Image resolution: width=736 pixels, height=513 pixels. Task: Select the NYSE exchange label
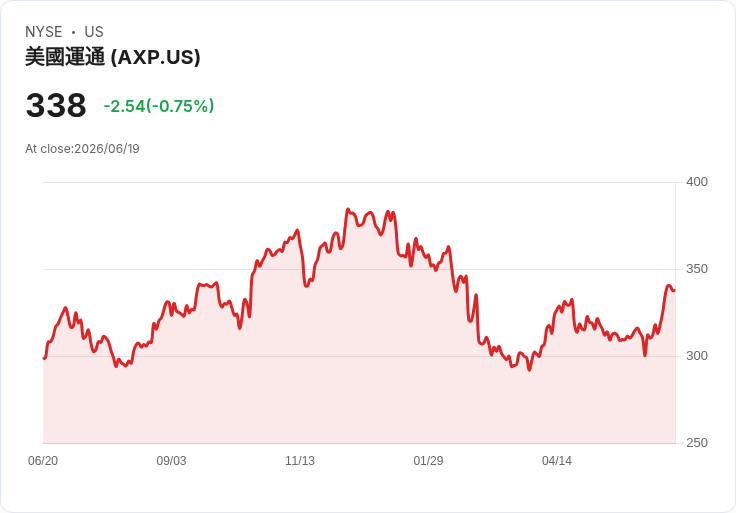pos(44,32)
